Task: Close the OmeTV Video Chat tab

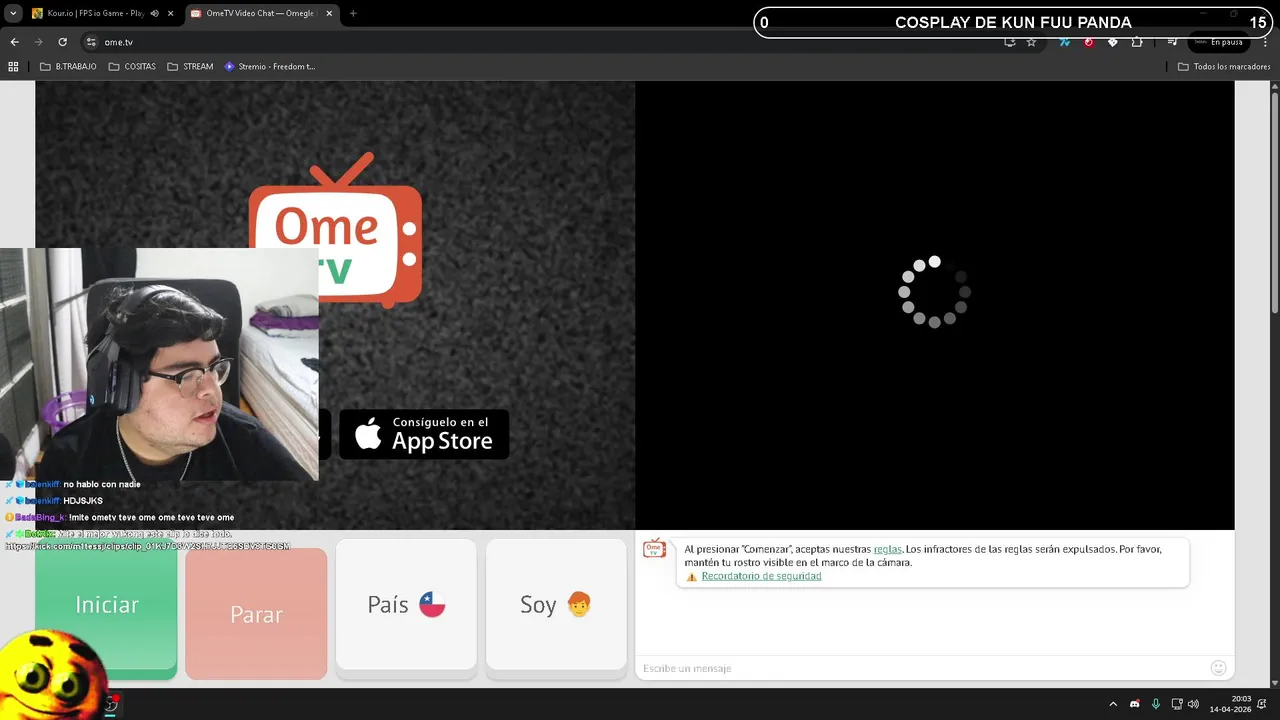Action: point(329,13)
